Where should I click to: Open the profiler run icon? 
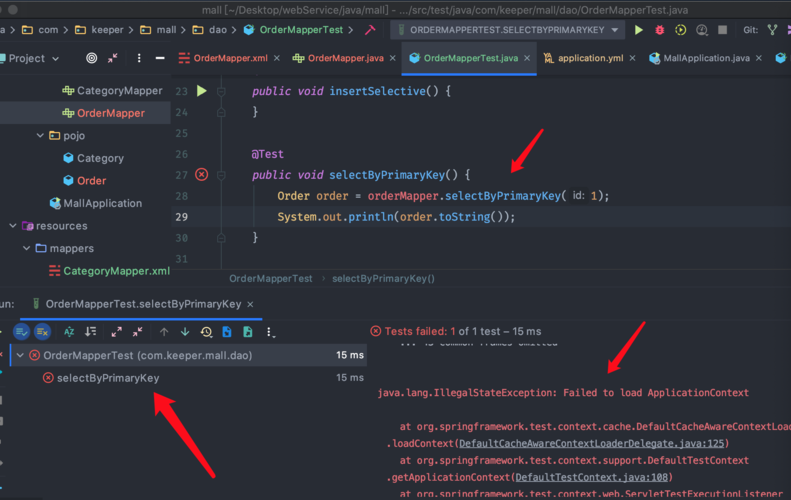click(x=702, y=30)
